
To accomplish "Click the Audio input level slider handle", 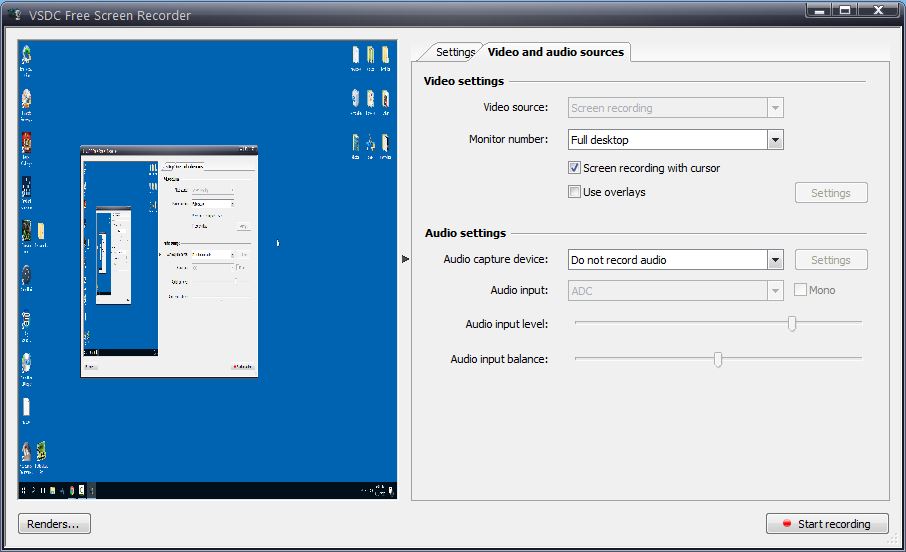I will pyautogui.click(x=792, y=323).
